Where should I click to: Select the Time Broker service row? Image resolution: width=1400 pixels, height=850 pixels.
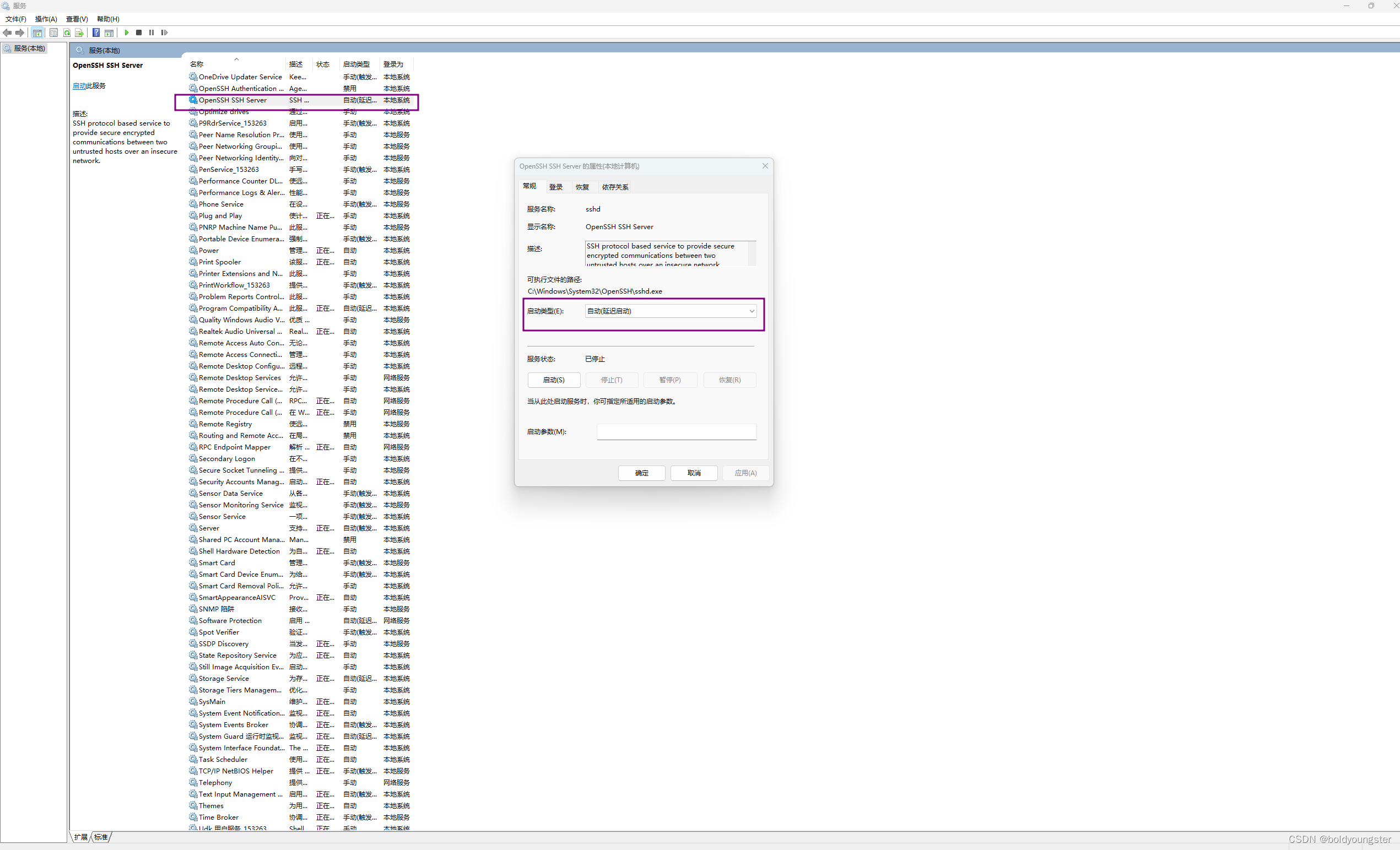[x=300, y=817]
